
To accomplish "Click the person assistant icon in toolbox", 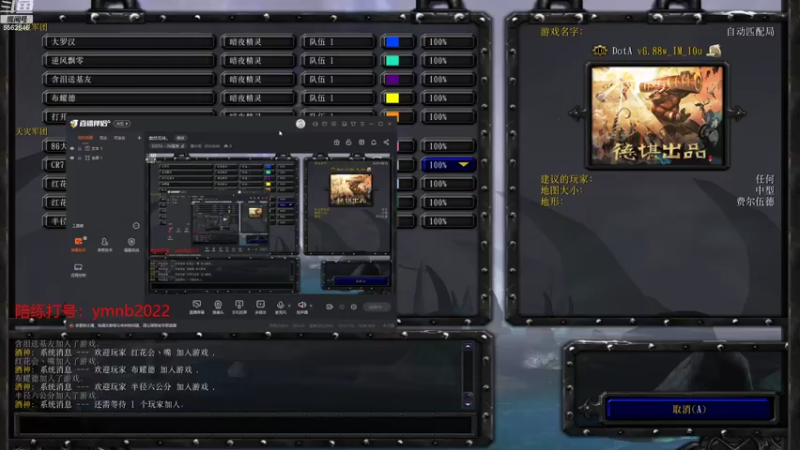I will (104, 242).
